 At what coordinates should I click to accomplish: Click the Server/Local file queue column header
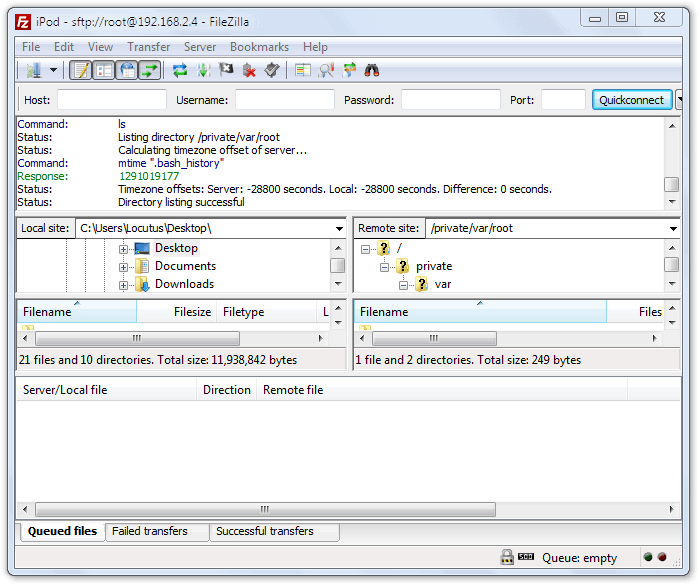pos(107,389)
